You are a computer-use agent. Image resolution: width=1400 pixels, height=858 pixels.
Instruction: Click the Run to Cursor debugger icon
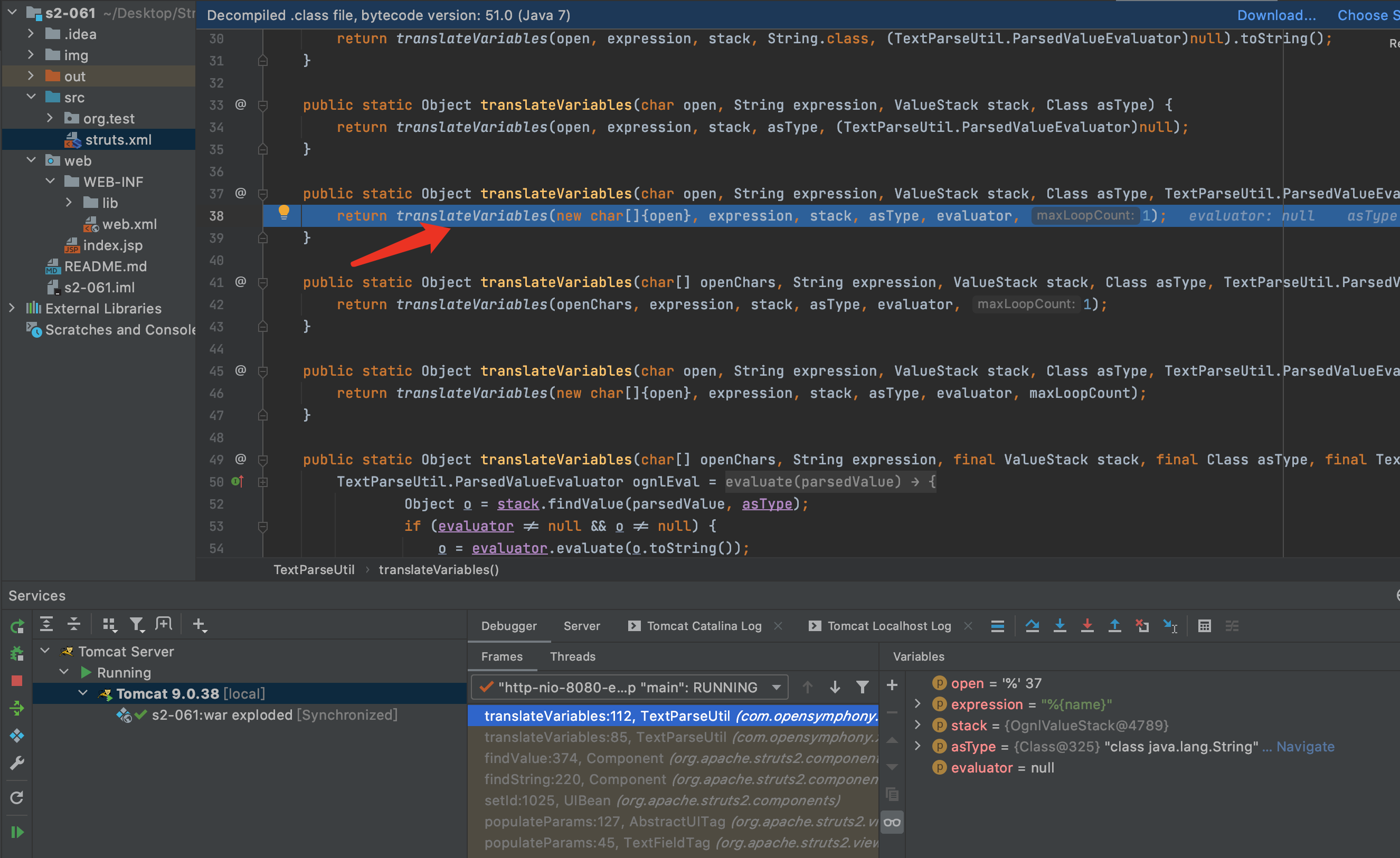tap(1170, 626)
